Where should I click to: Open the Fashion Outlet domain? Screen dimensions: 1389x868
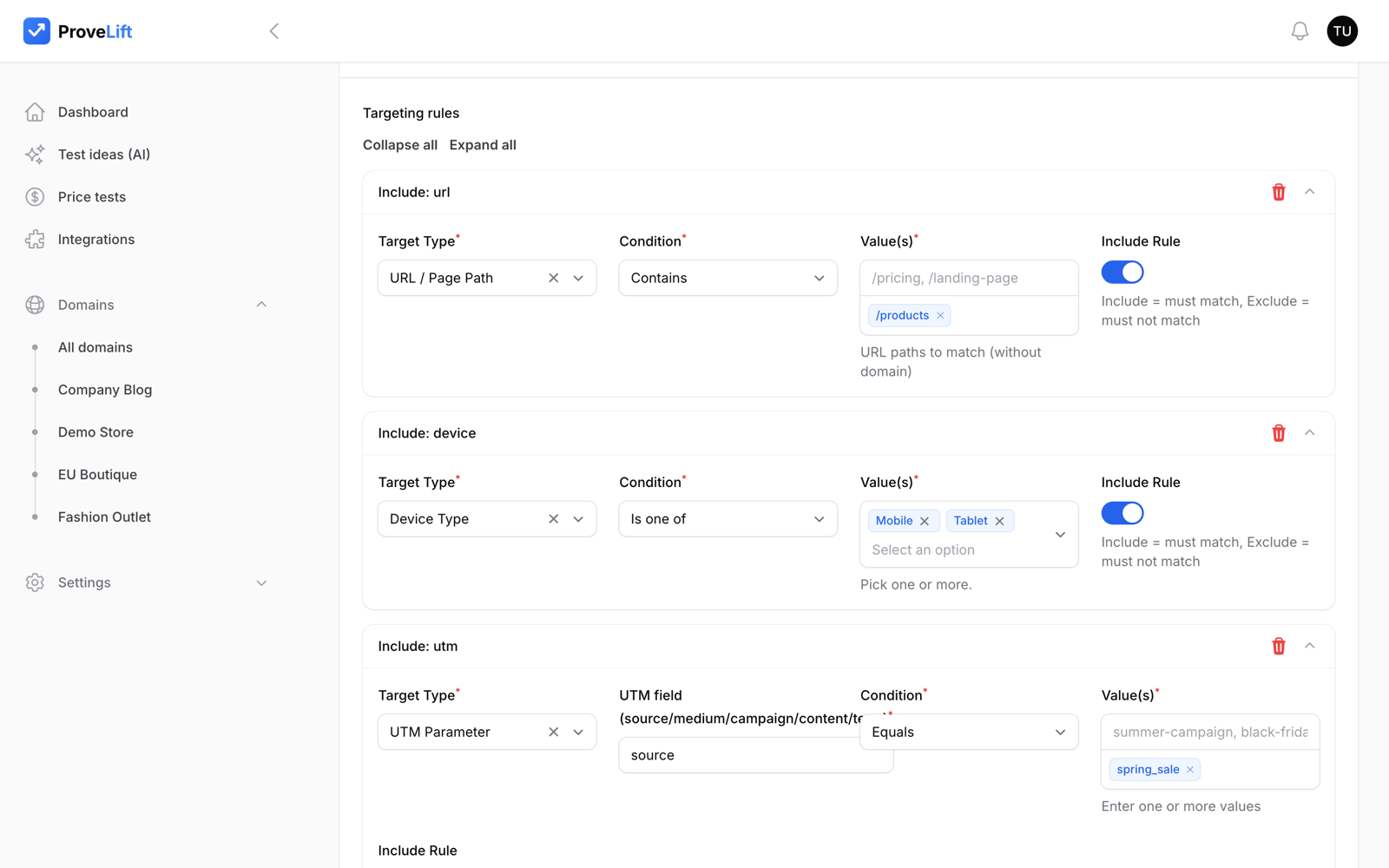click(x=104, y=517)
